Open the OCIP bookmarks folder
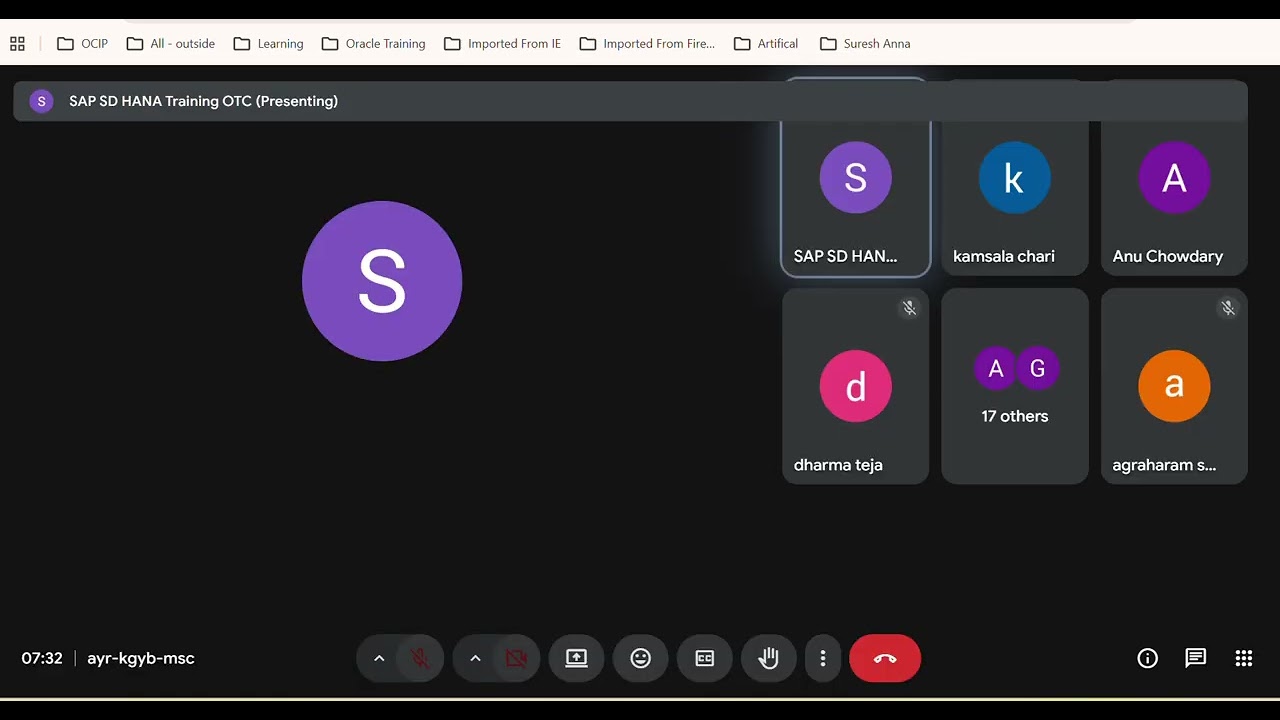 (x=83, y=44)
